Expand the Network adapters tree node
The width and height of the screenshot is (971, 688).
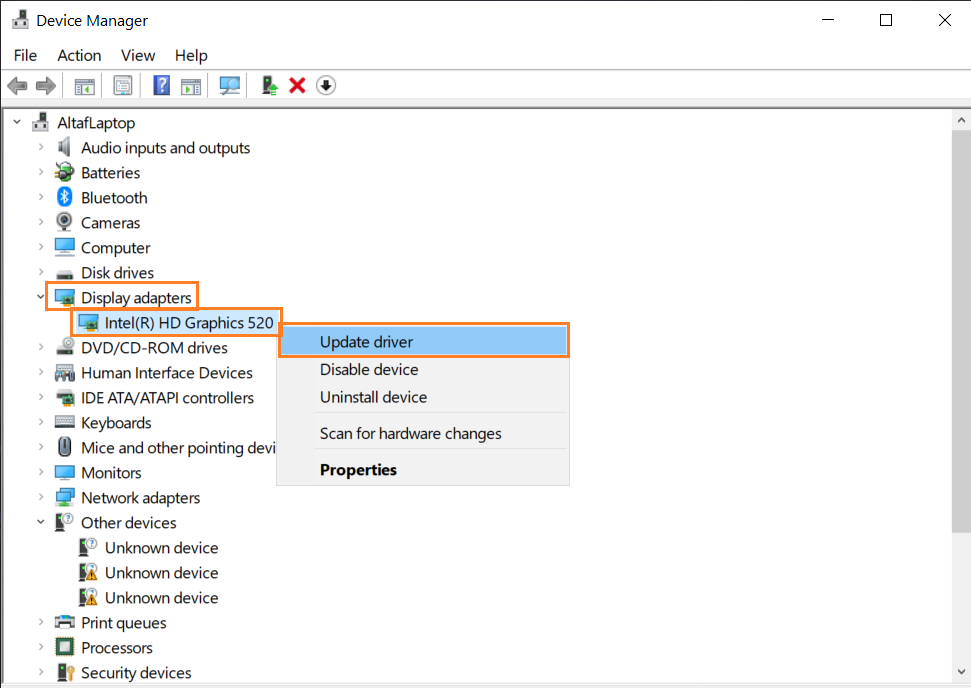(x=40, y=497)
